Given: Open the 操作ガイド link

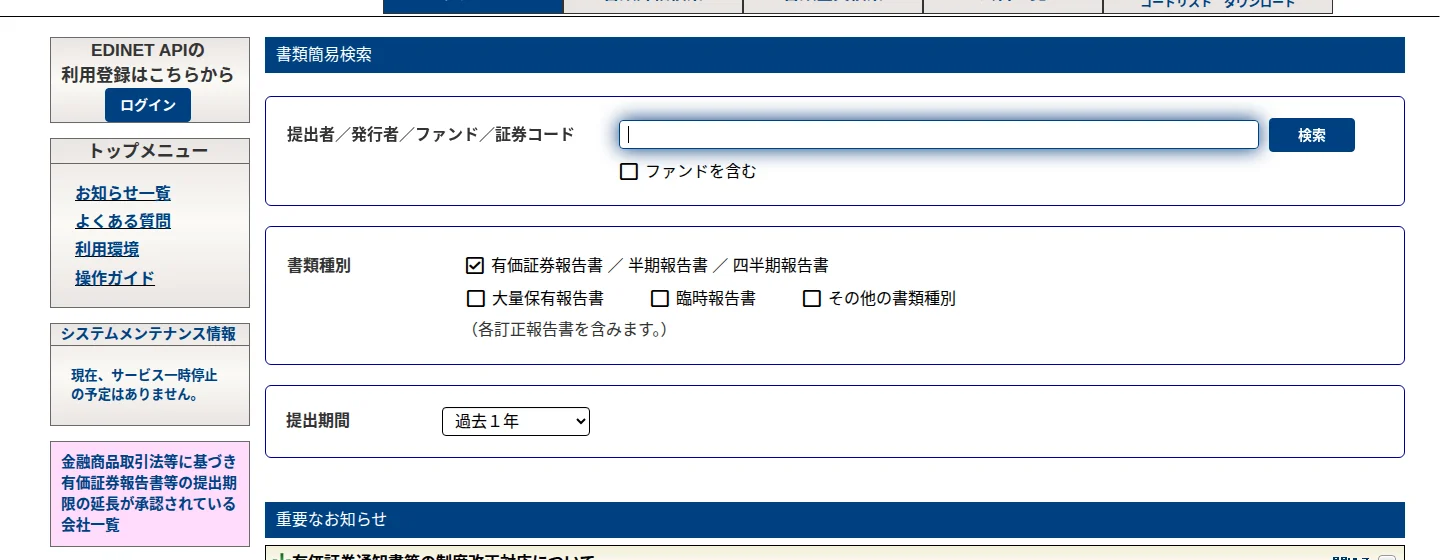Looking at the screenshot, I should click(x=115, y=278).
